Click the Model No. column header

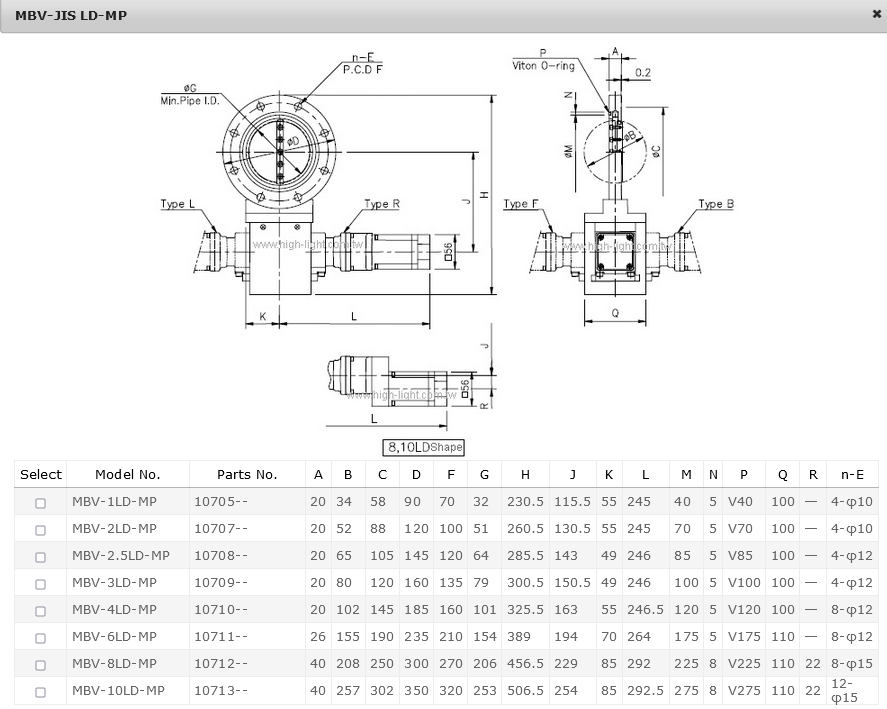[127, 474]
